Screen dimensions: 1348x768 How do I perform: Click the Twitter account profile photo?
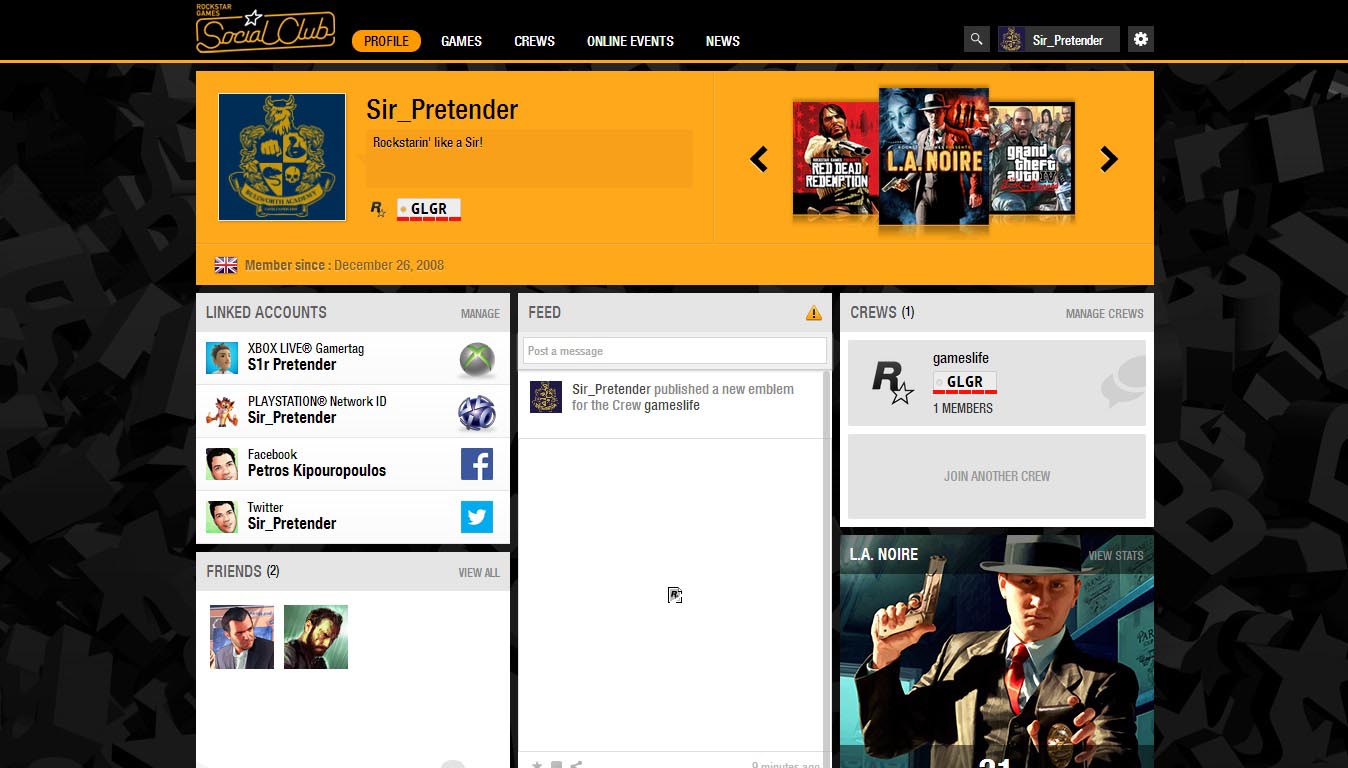coord(222,517)
